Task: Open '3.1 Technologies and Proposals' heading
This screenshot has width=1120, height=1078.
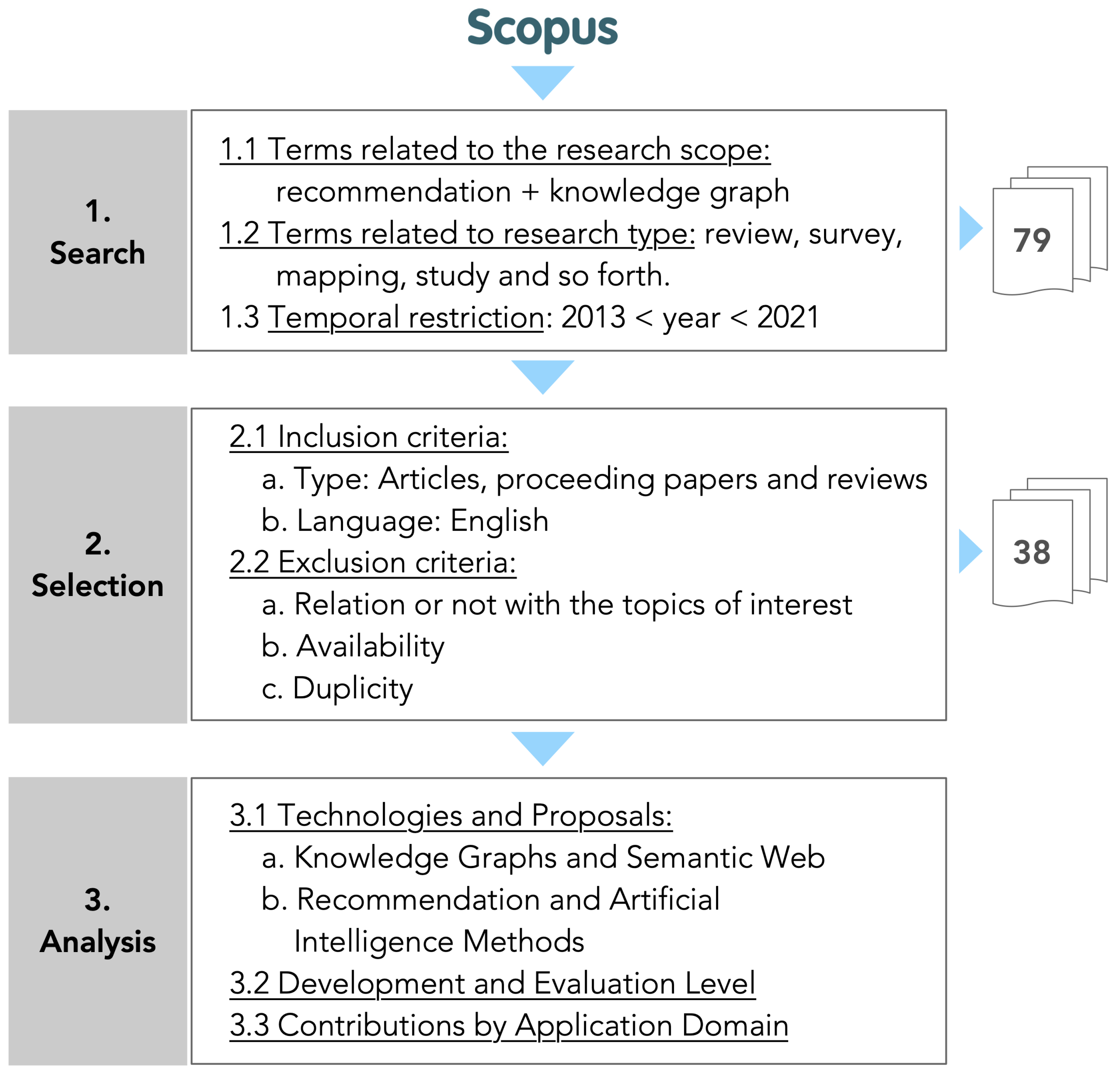Action: [451, 816]
